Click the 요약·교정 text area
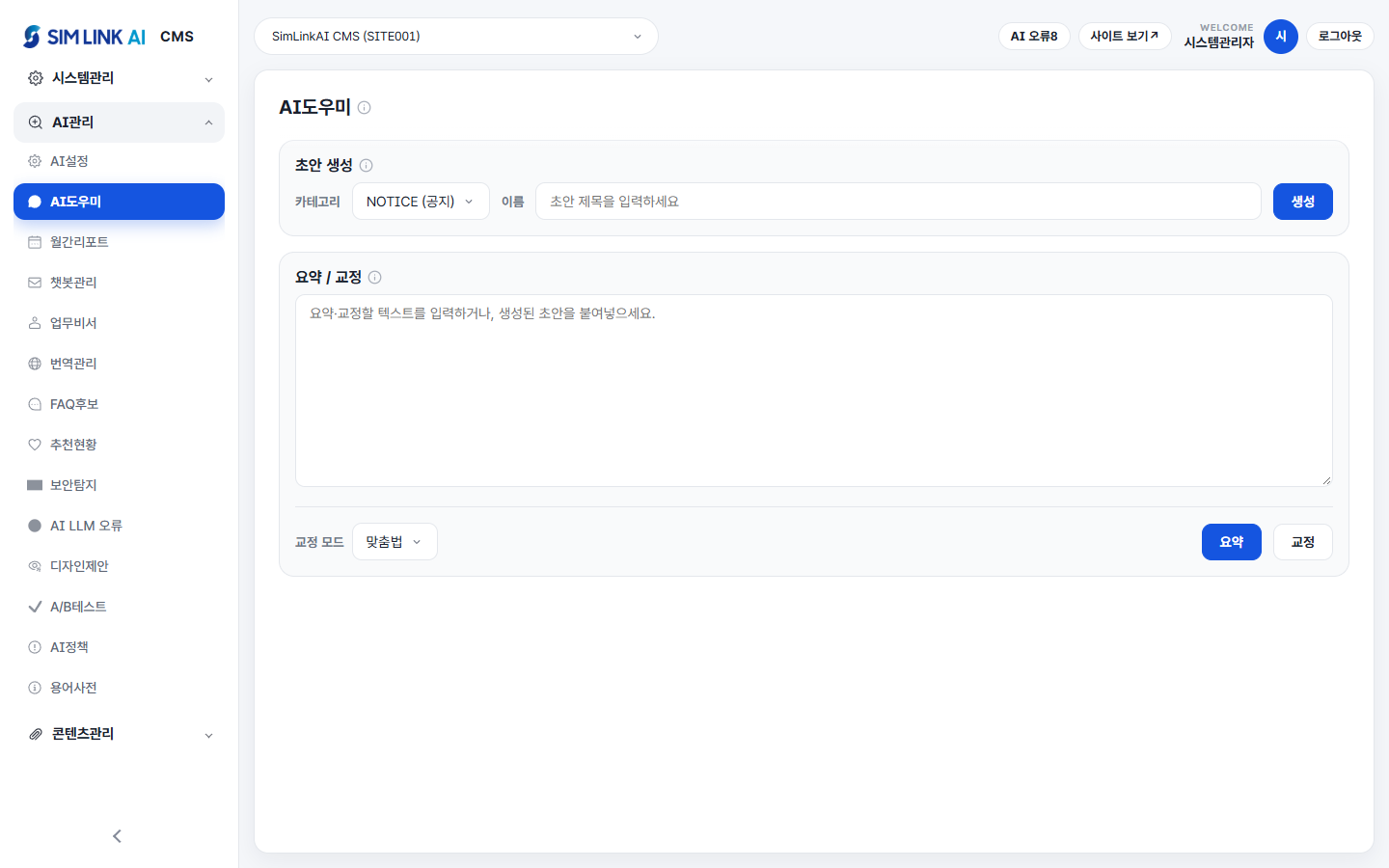 click(x=814, y=391)
